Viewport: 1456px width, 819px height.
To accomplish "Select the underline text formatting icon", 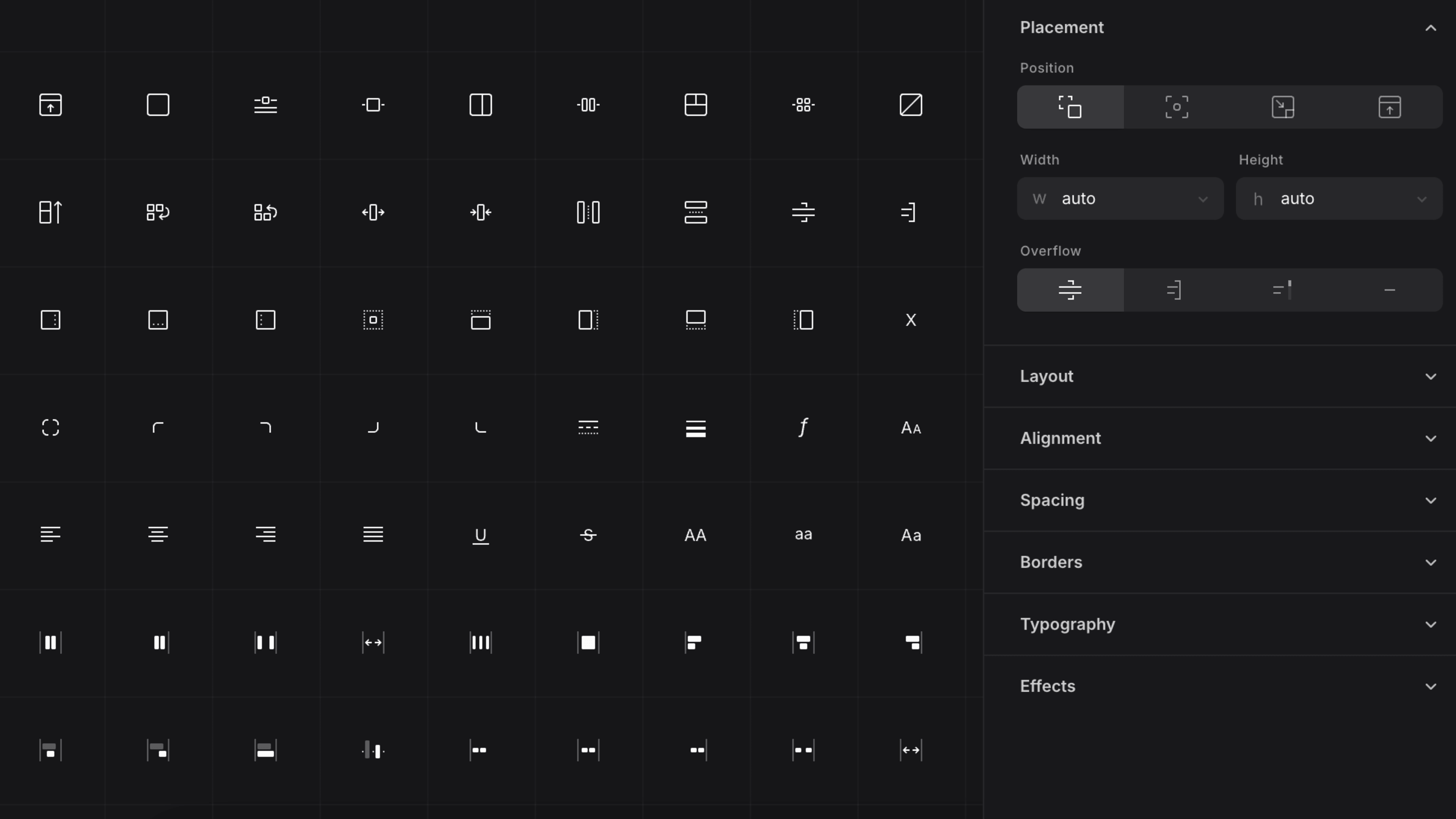I will pyautogui.click(x=480, y=535).
